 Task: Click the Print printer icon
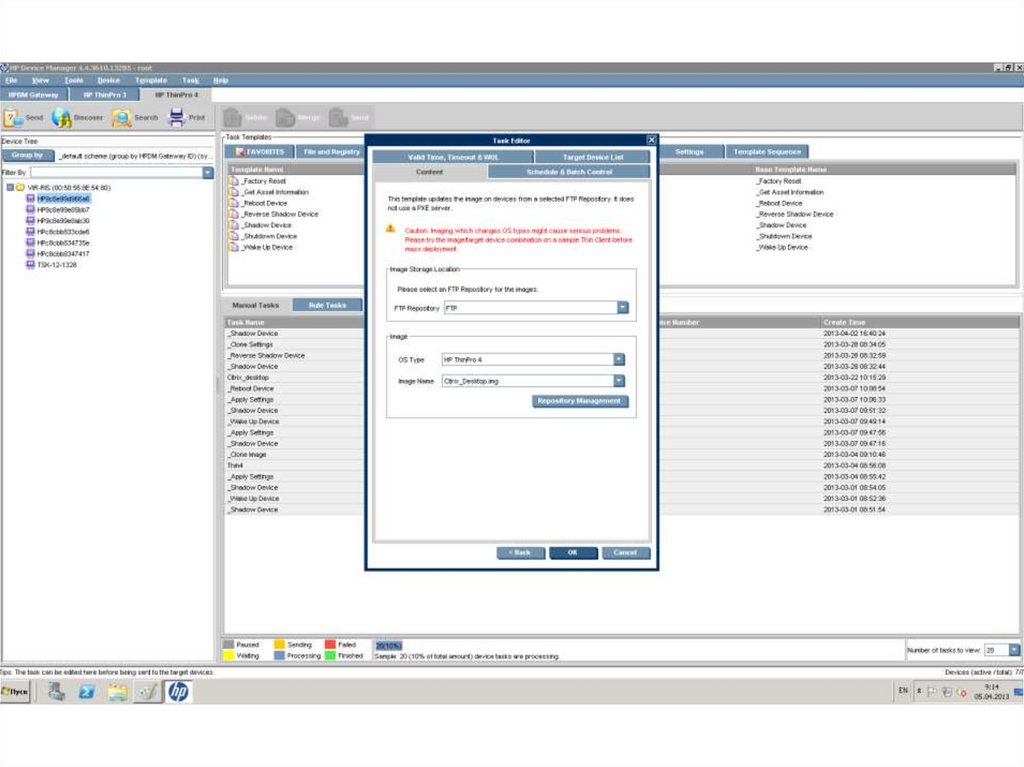pos(176,117)
